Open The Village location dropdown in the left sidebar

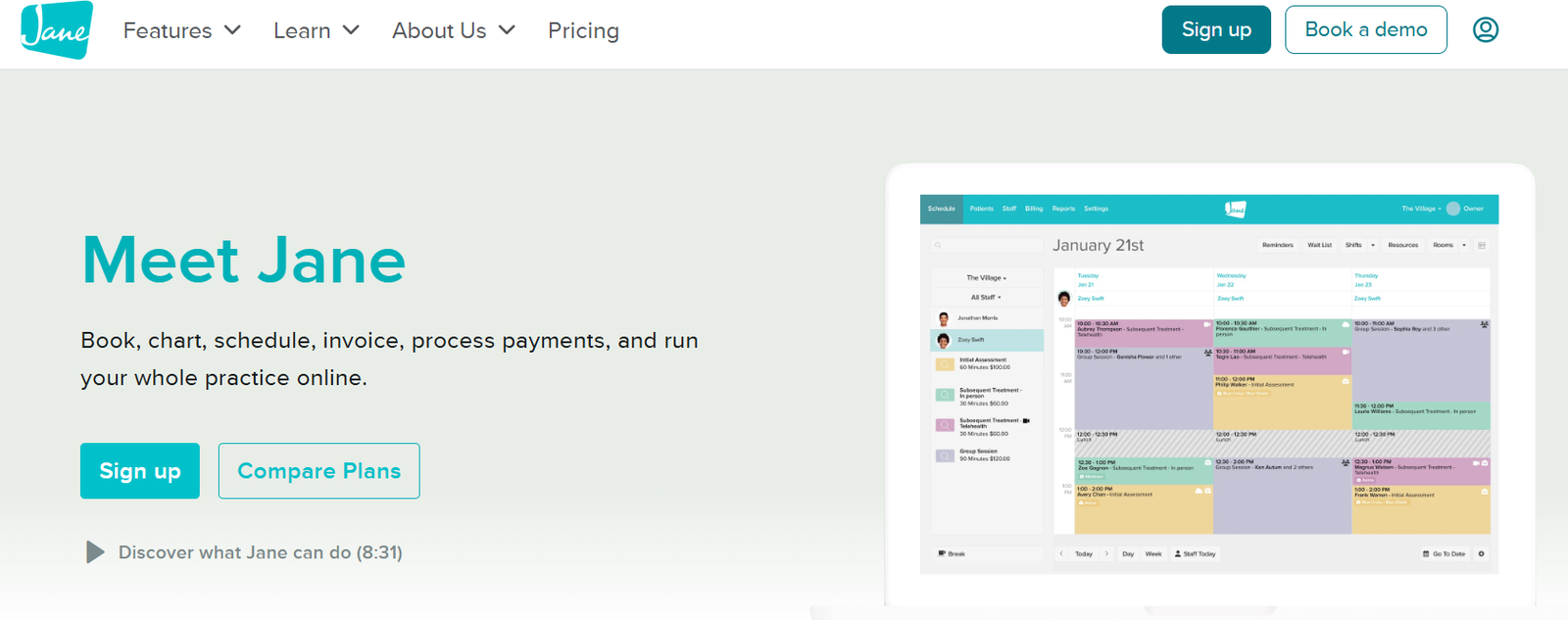pyautogui.click(x=987, y=278)
